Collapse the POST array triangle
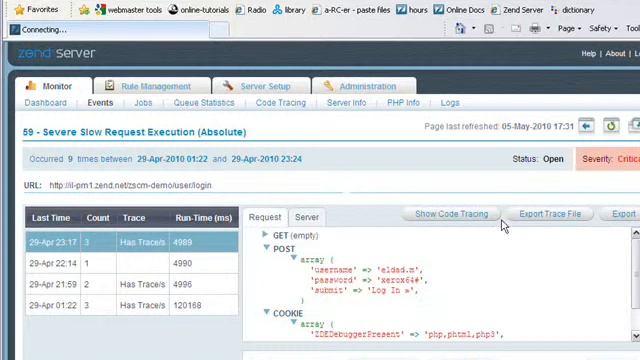The image size is (640, 360). coord(293,258)
